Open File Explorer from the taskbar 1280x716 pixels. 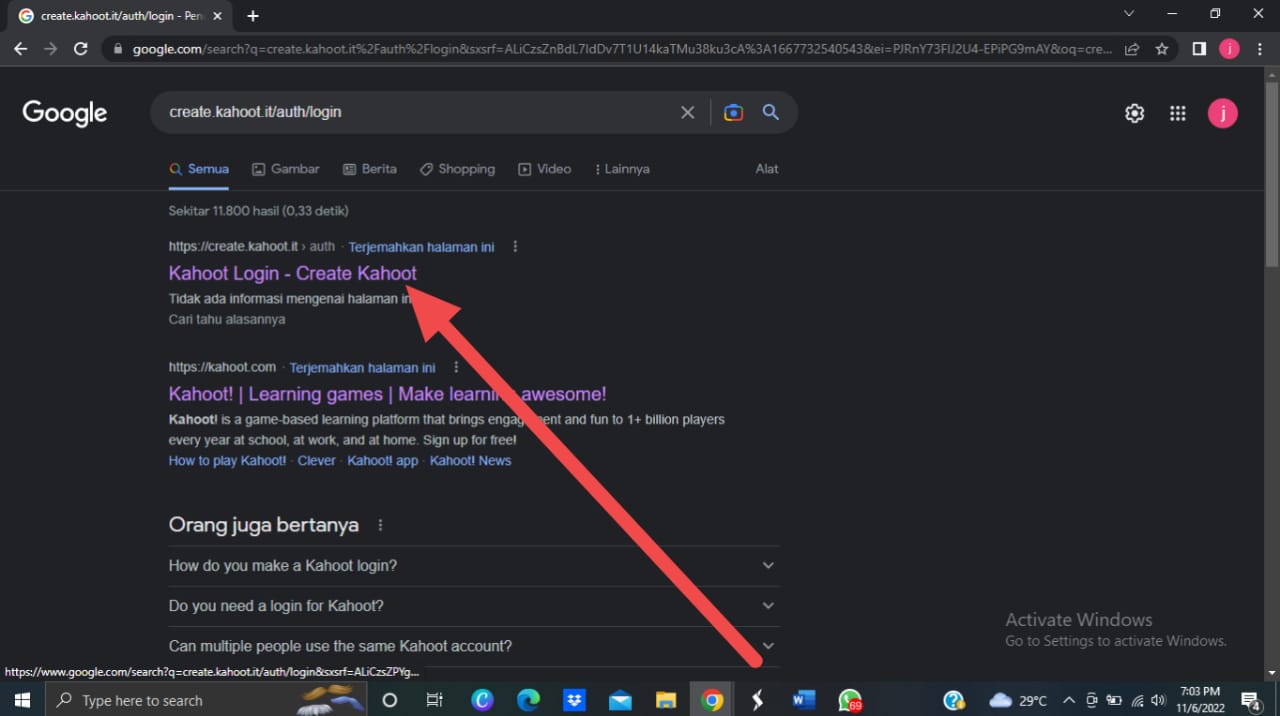point(666,700)
